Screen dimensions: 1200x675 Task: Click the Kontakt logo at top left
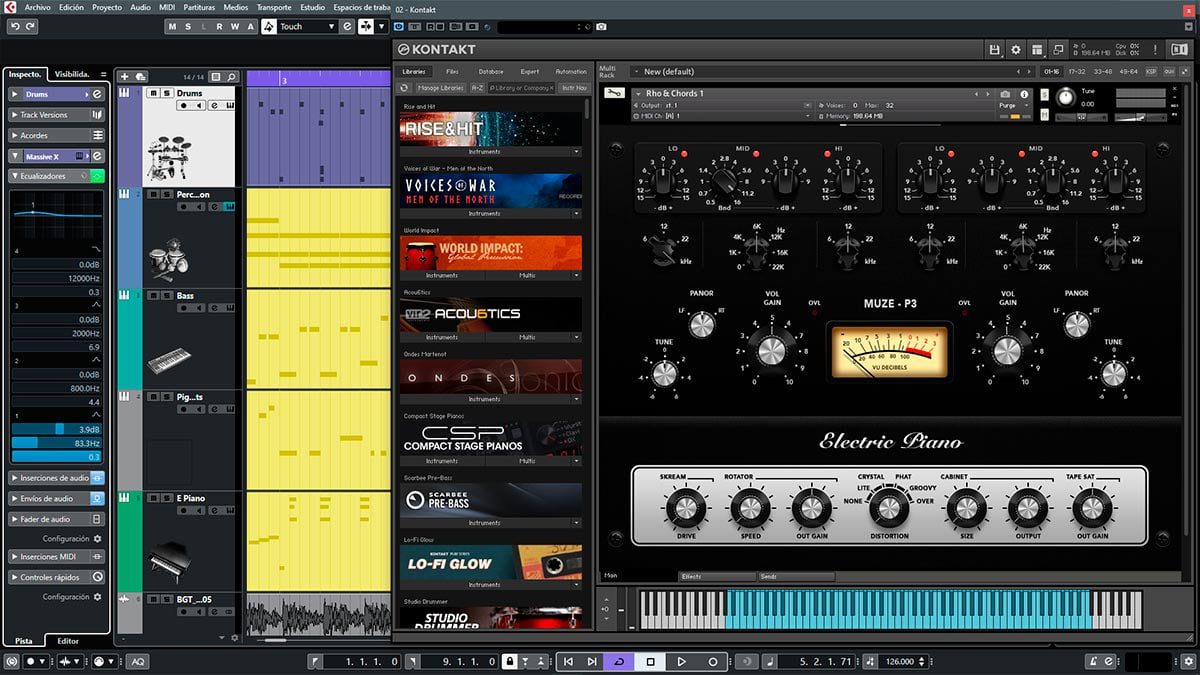click(x=437, y=49)
